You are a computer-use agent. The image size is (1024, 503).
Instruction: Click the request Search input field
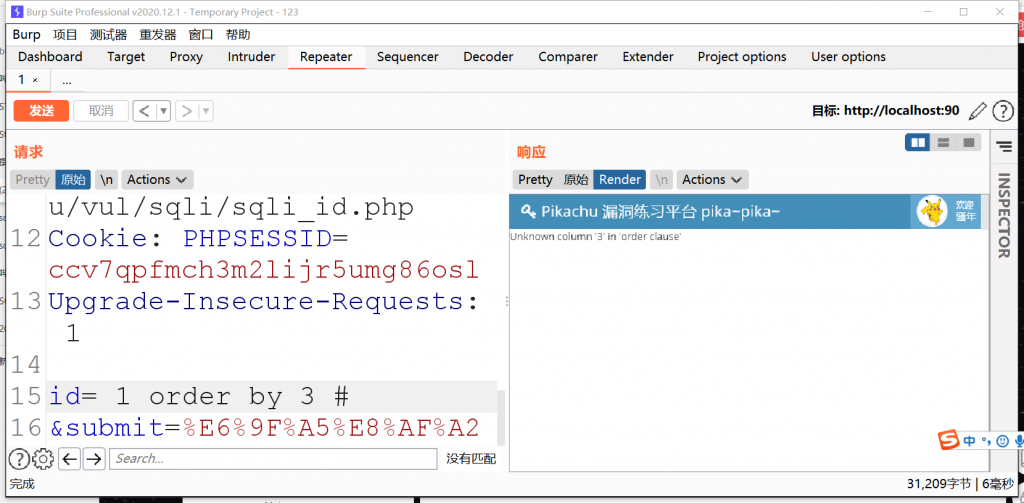(x=273, y=459)
